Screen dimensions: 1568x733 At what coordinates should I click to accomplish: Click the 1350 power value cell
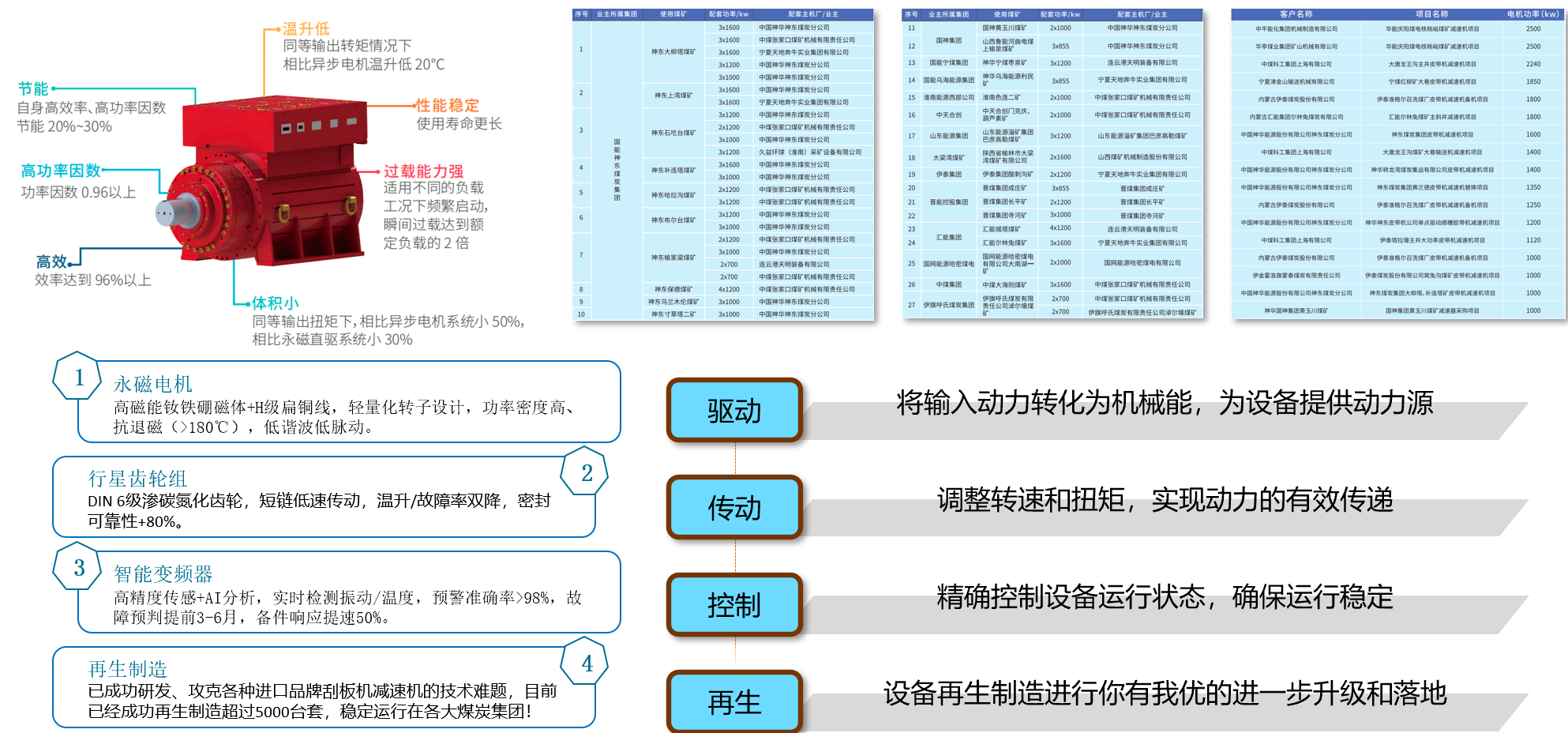(x=1533, y=187)
